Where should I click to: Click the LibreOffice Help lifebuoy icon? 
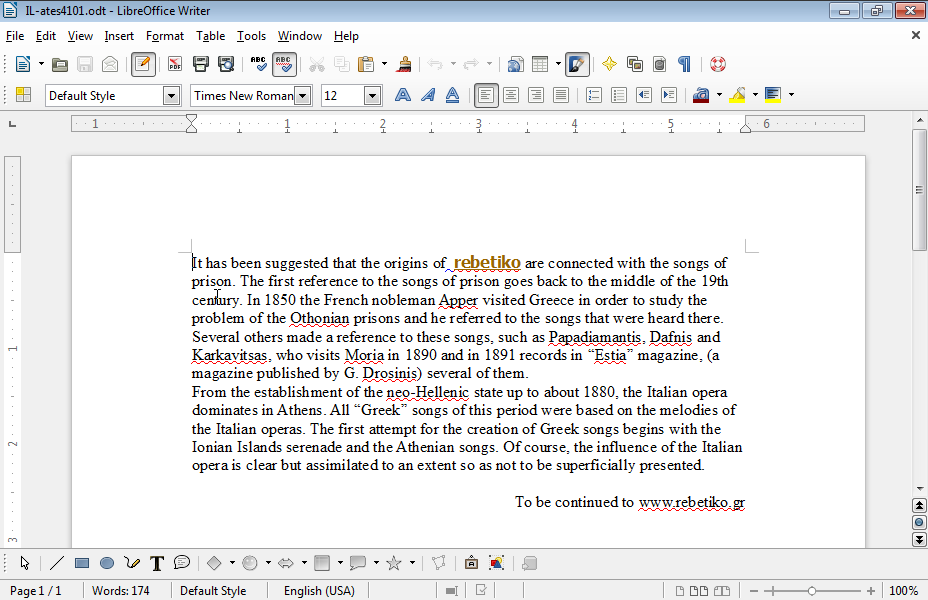[x=717, y=64]
